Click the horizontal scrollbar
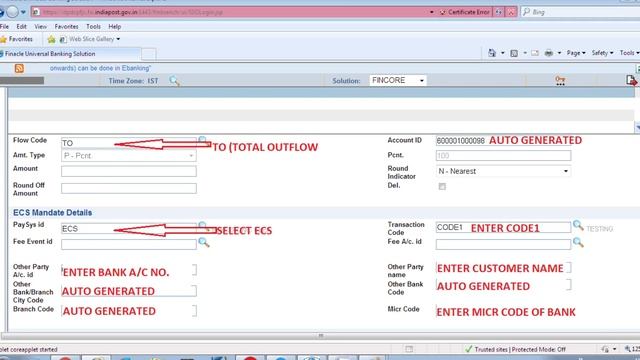 click(320, 336)
